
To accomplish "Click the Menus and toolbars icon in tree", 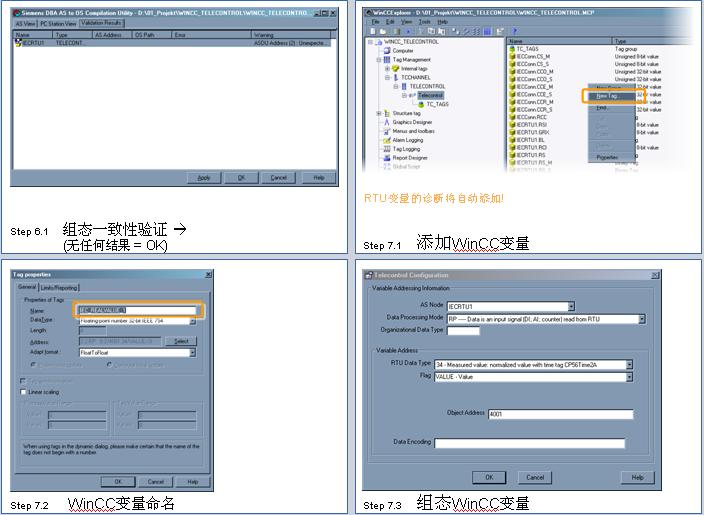I will (x=387, y=131).
